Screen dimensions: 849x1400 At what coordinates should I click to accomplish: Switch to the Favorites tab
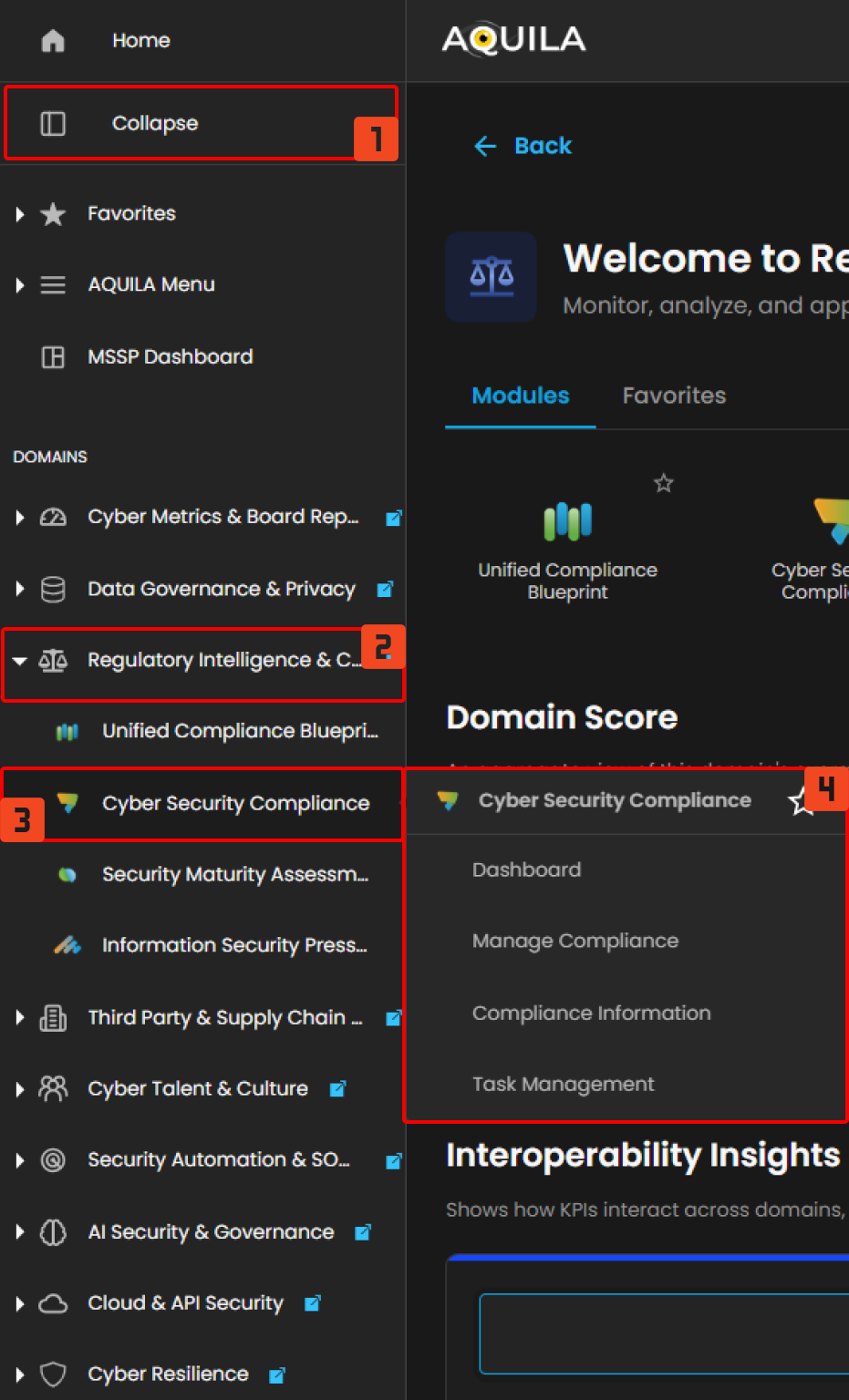click(x=674, y=396)
